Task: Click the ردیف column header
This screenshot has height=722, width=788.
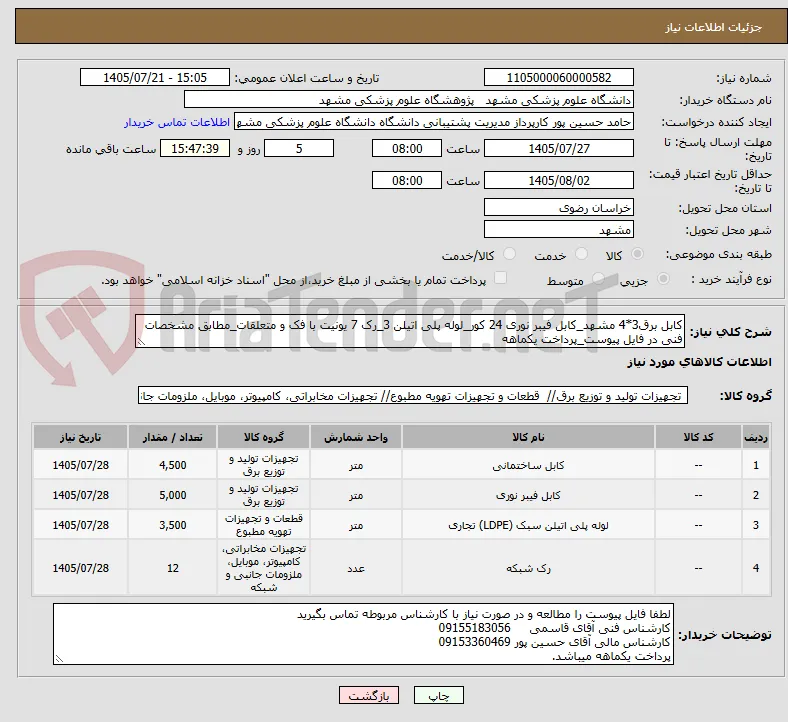Action: [x=756, y=437]
